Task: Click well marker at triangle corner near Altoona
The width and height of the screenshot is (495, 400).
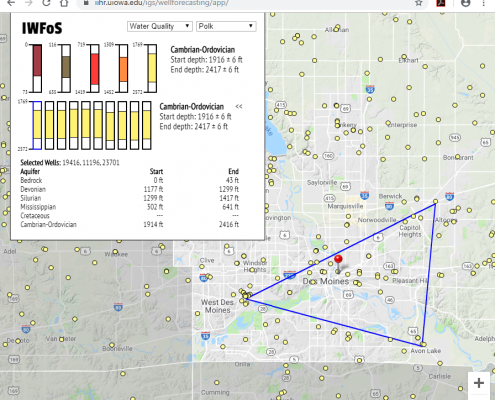Action: (435, 202)
